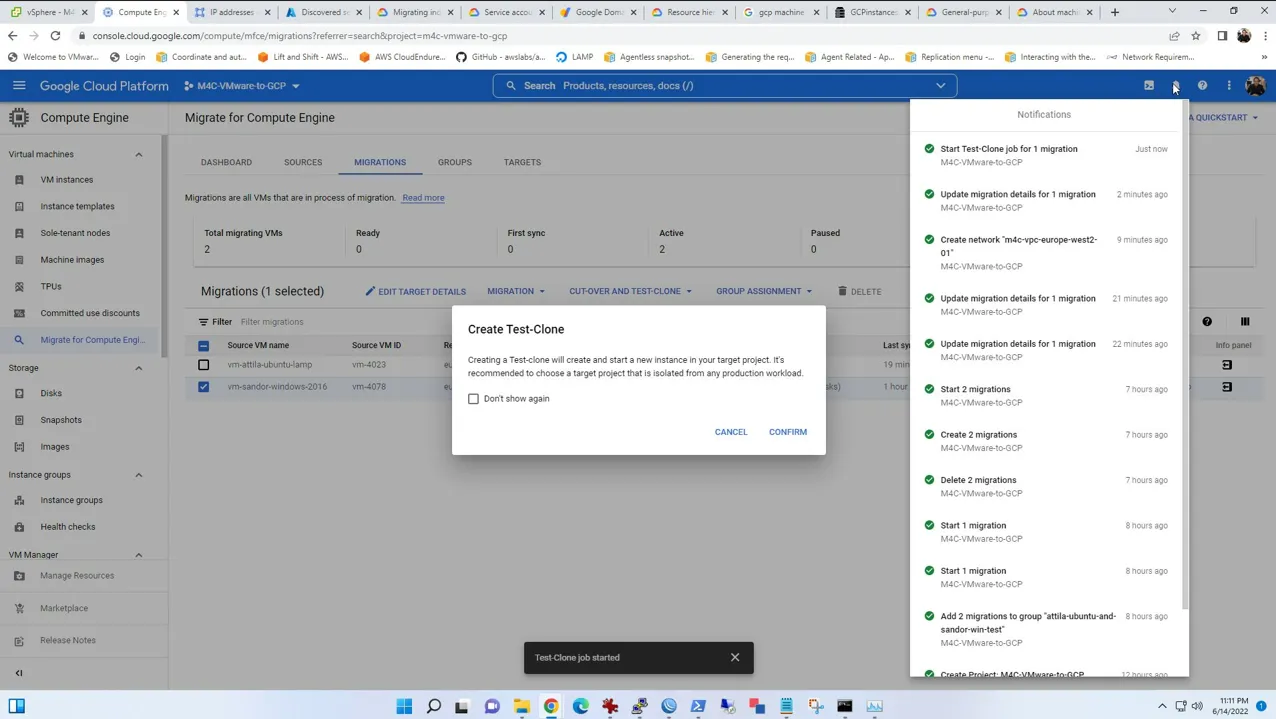
Task: Check the vm-attila-ubuntu-lamp row checkbox
Action: 204,365
